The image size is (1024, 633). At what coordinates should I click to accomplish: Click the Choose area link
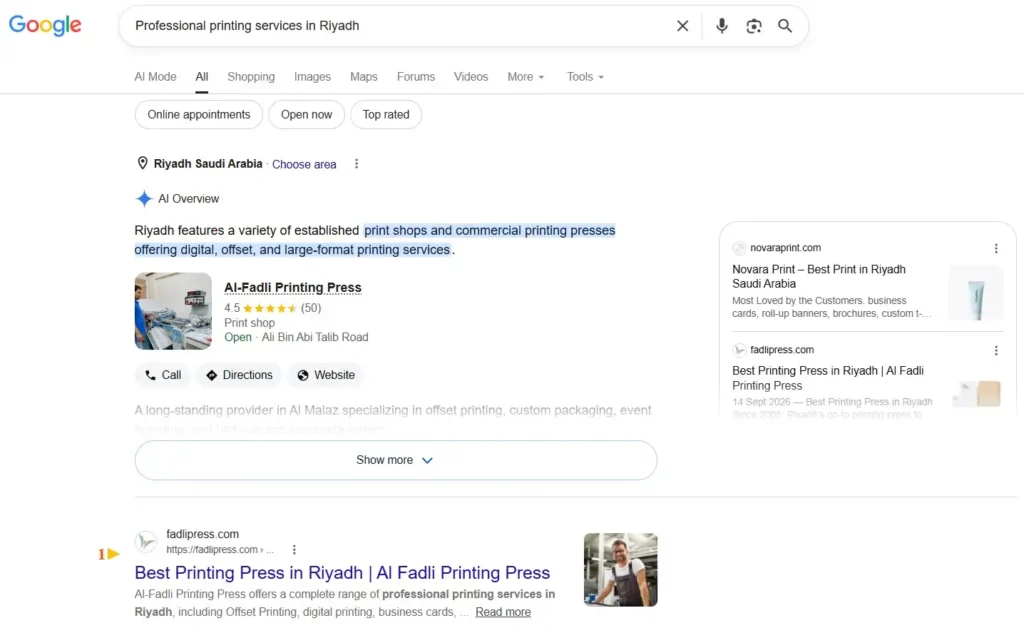[304, 164]
